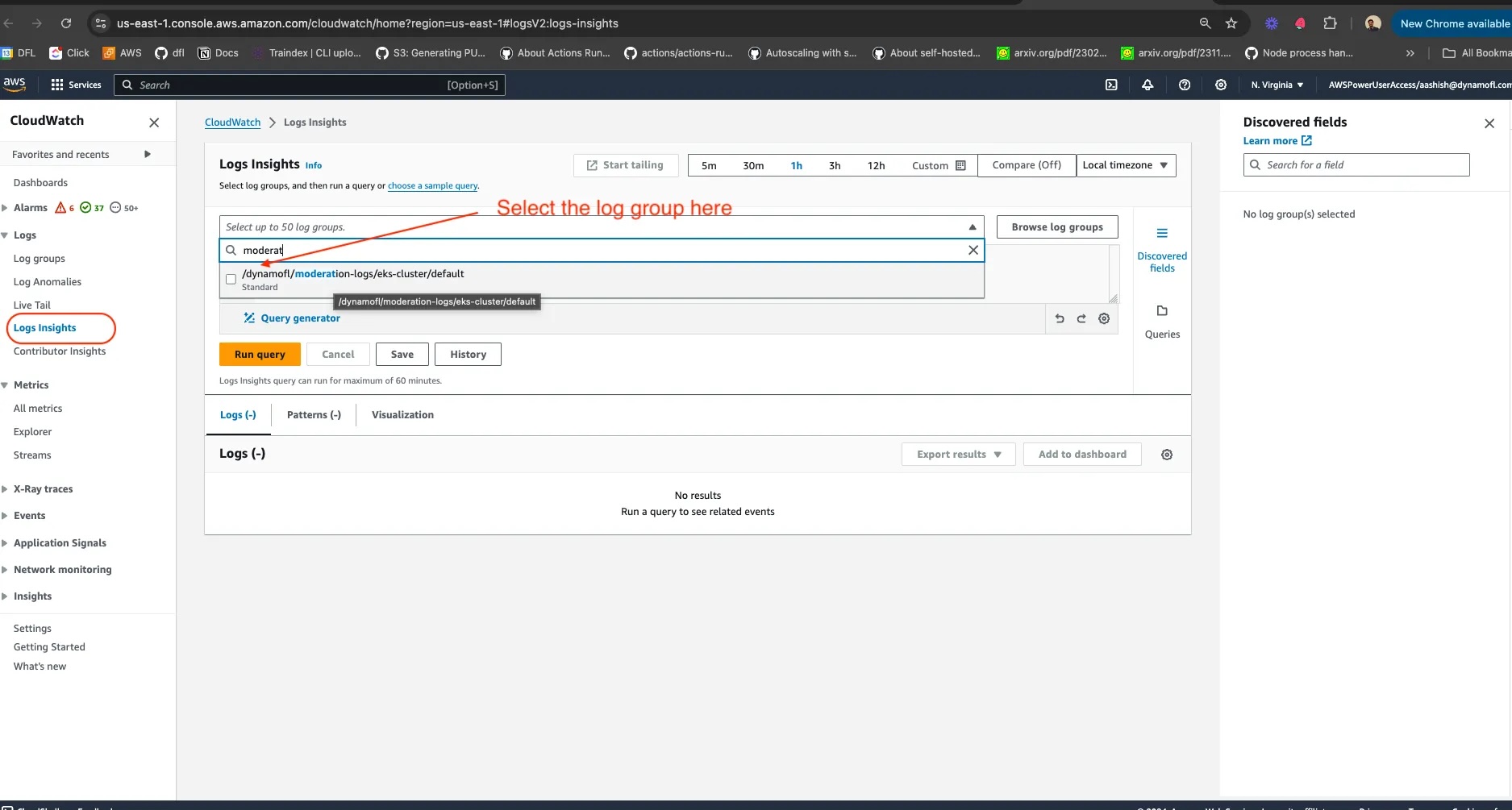Select 3h time range
The image size is (1512, 810).
point(835,165)
